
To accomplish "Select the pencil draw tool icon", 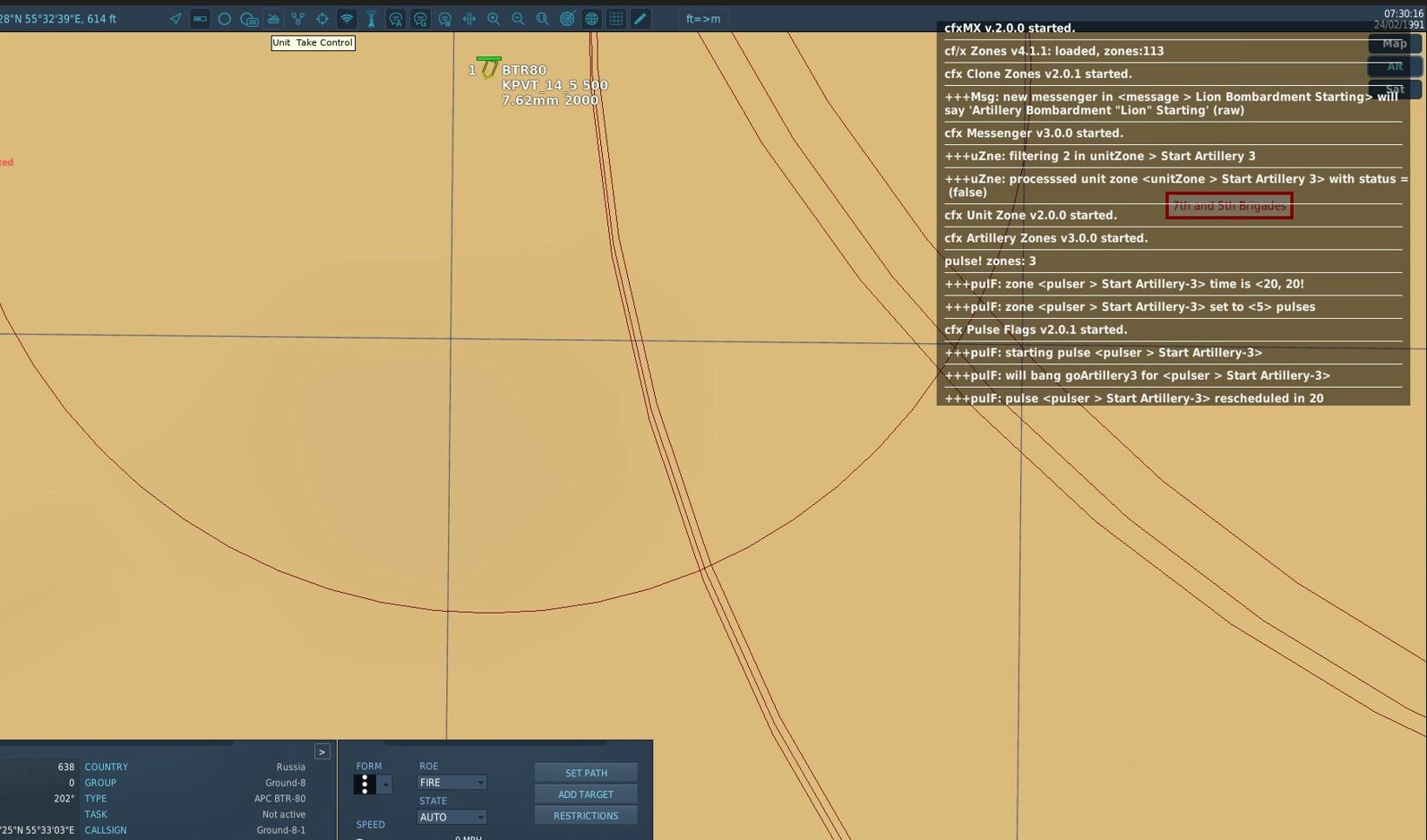I will click(640, 19).
